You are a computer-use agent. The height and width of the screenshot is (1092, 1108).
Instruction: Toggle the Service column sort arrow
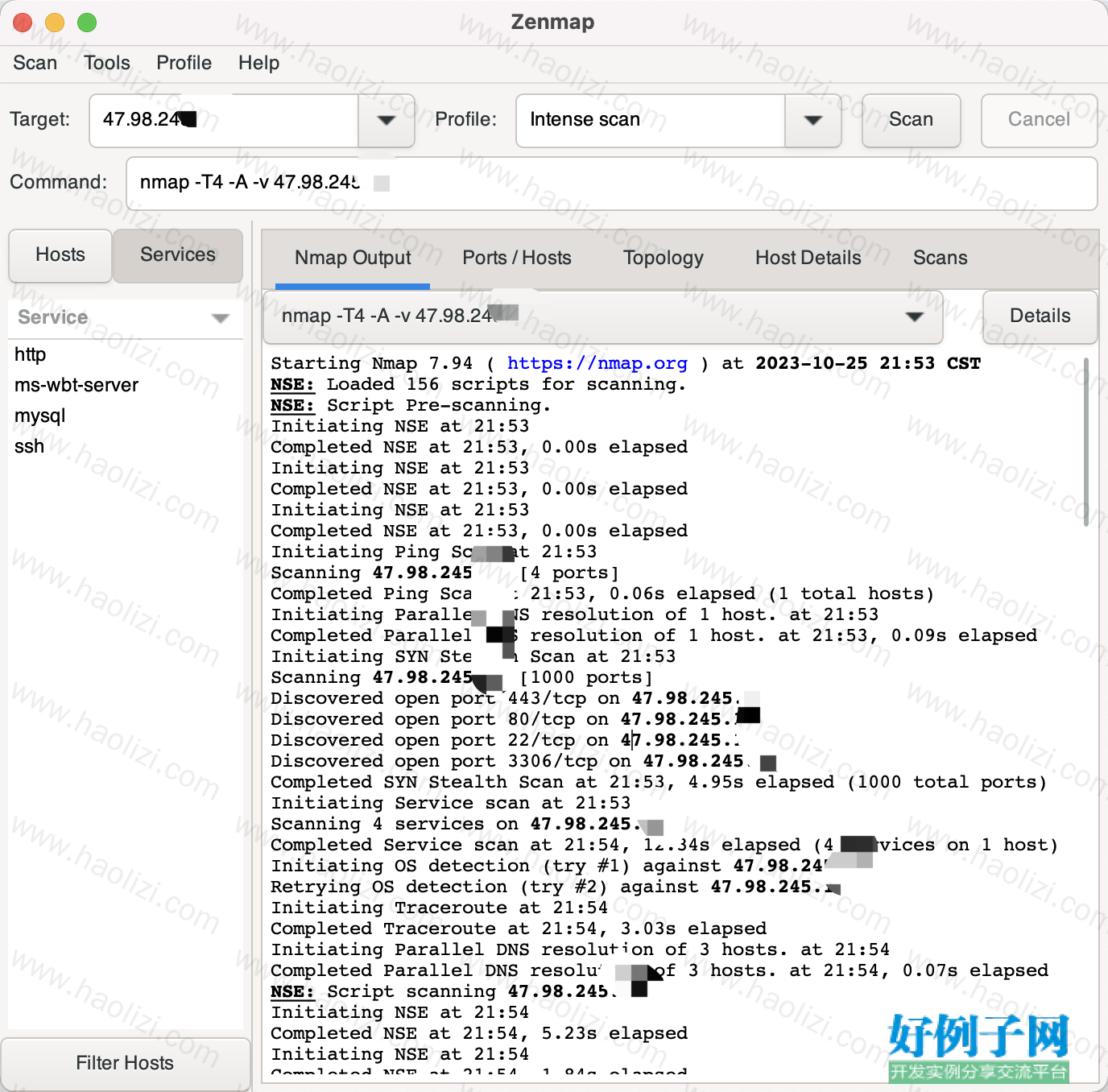221,318
